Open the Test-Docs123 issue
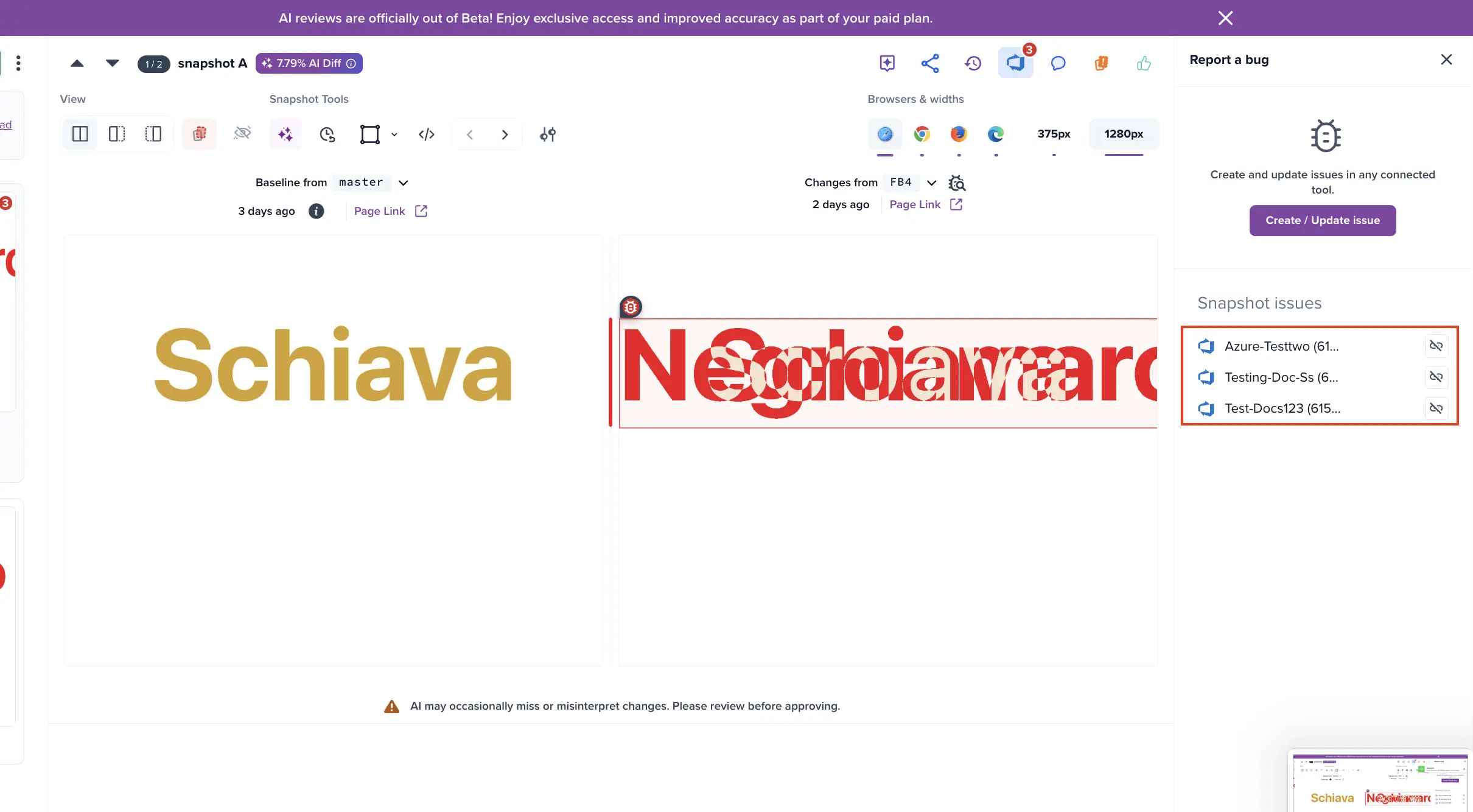 point(1282,408)
